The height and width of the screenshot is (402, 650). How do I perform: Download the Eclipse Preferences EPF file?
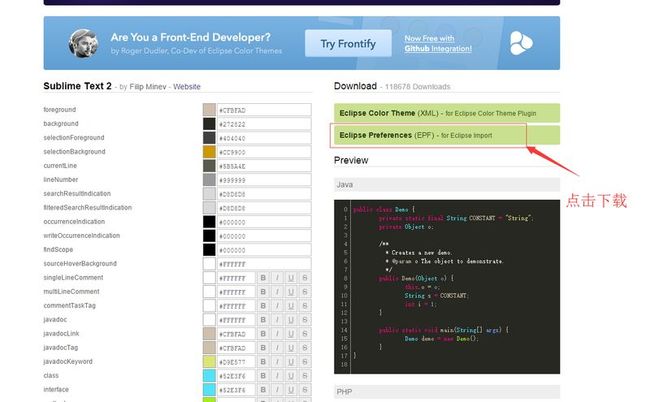coord(447,136)
